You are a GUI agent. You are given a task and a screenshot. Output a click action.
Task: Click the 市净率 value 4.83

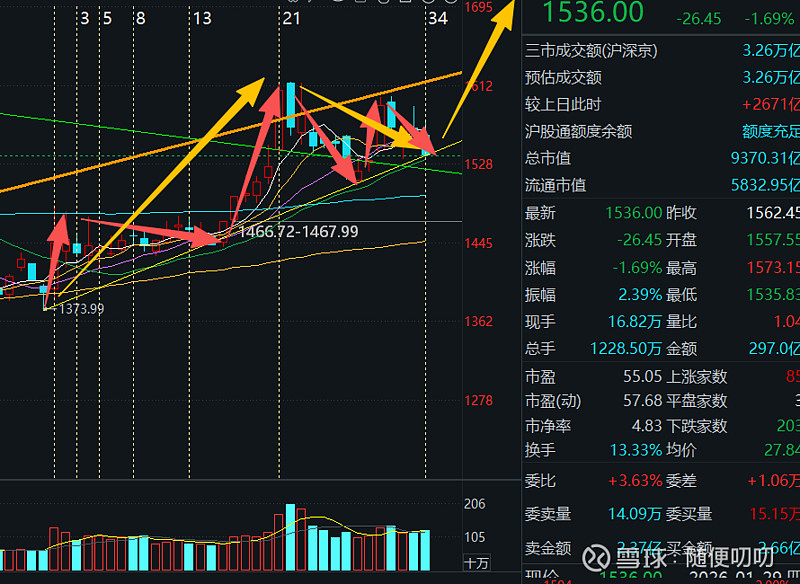(x=646, y=425)
